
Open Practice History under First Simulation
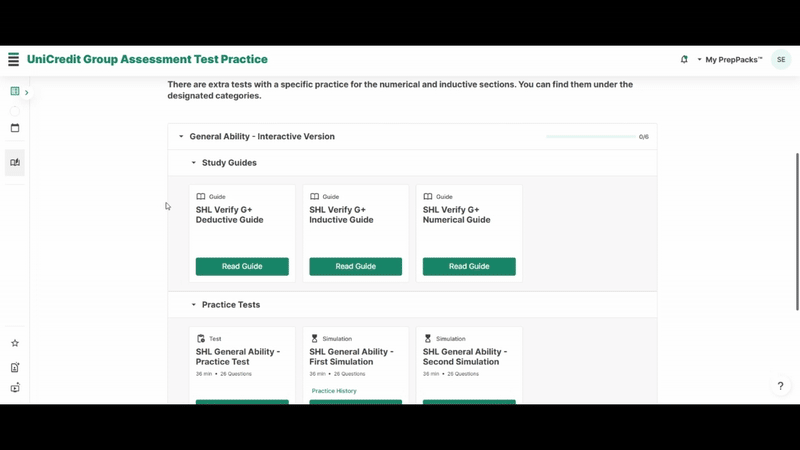click(x=334, y=391)
